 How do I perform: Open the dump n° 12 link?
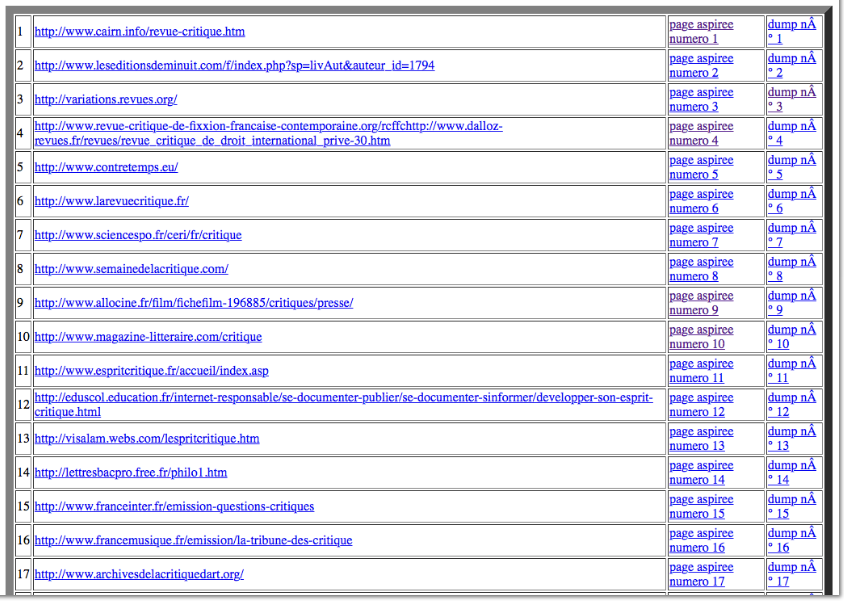(791, 405)
